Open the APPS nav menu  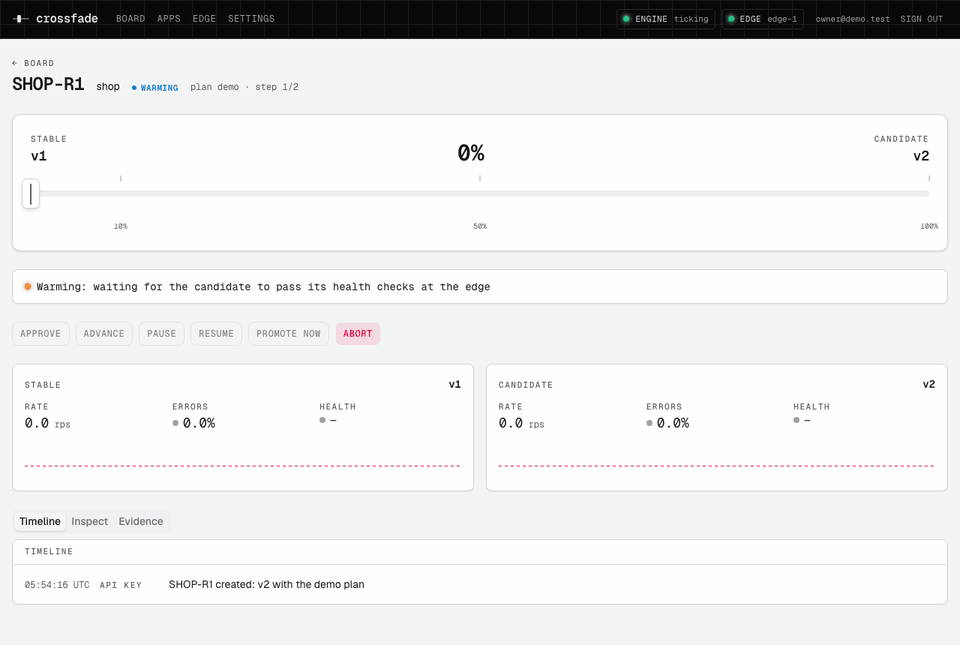168,19
